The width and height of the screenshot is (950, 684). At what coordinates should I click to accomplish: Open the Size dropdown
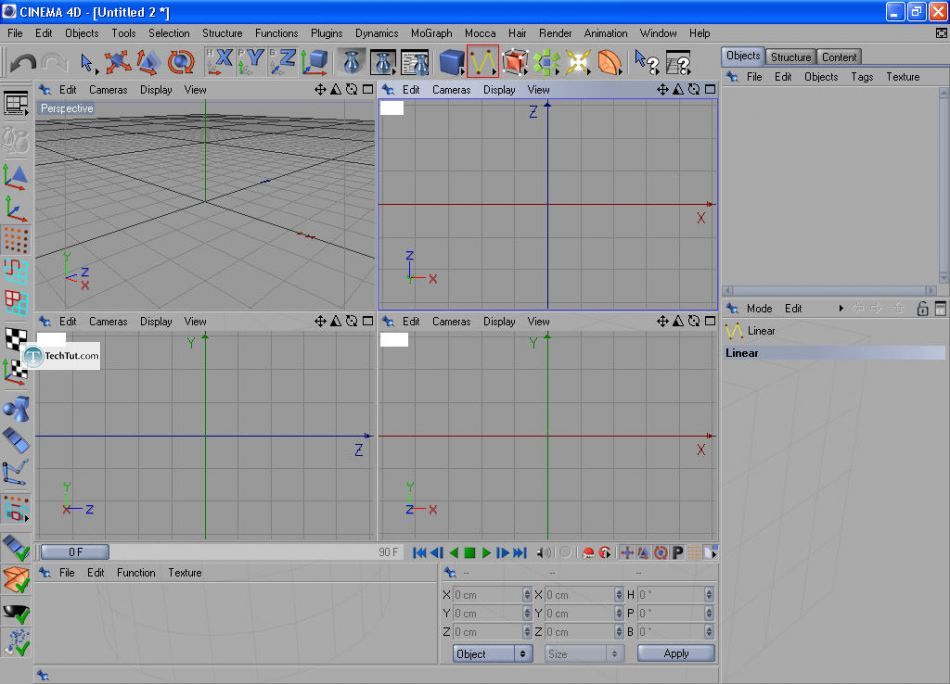[x=583, y=654]
